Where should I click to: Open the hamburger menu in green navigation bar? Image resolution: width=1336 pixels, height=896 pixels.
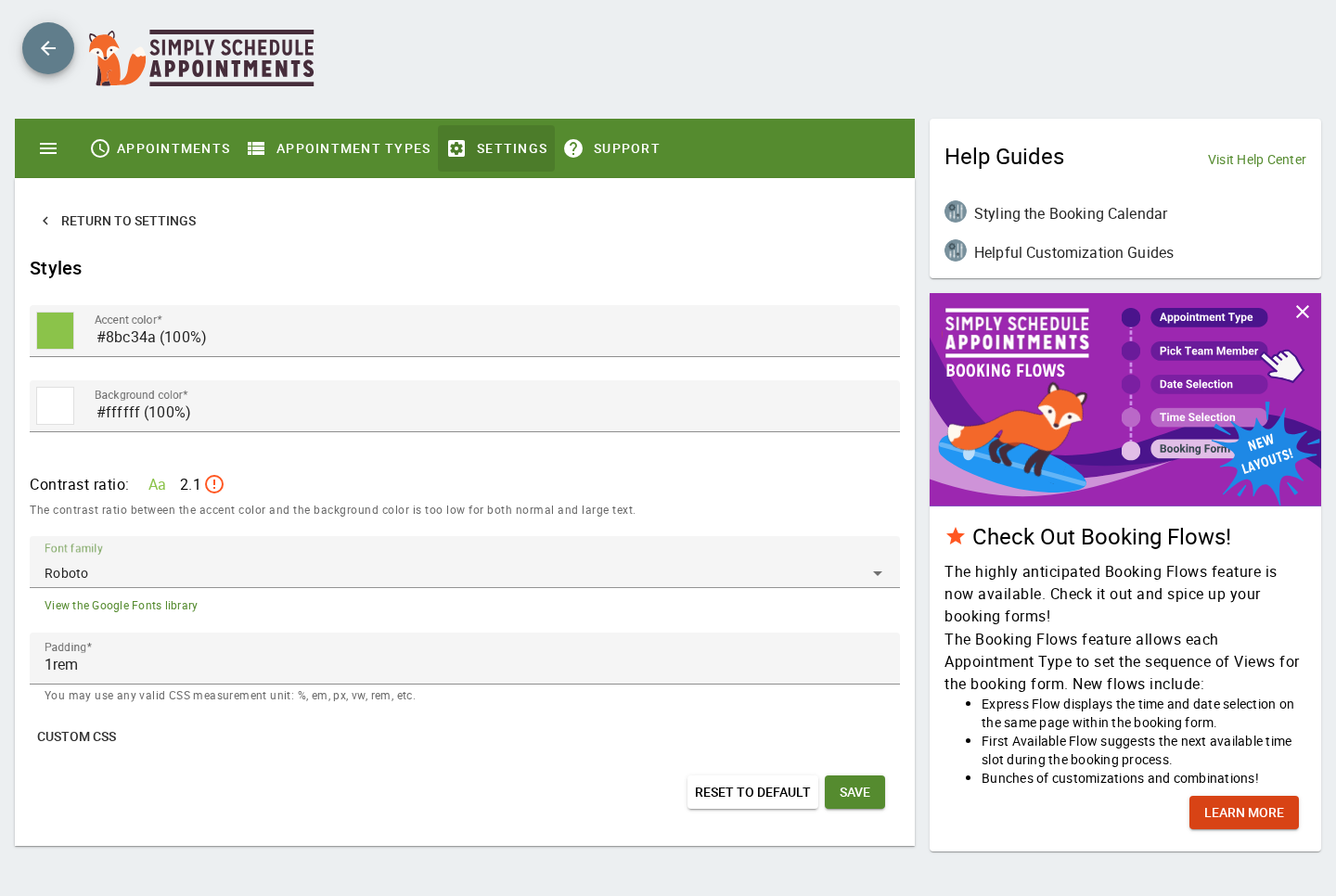click(48, 148)
